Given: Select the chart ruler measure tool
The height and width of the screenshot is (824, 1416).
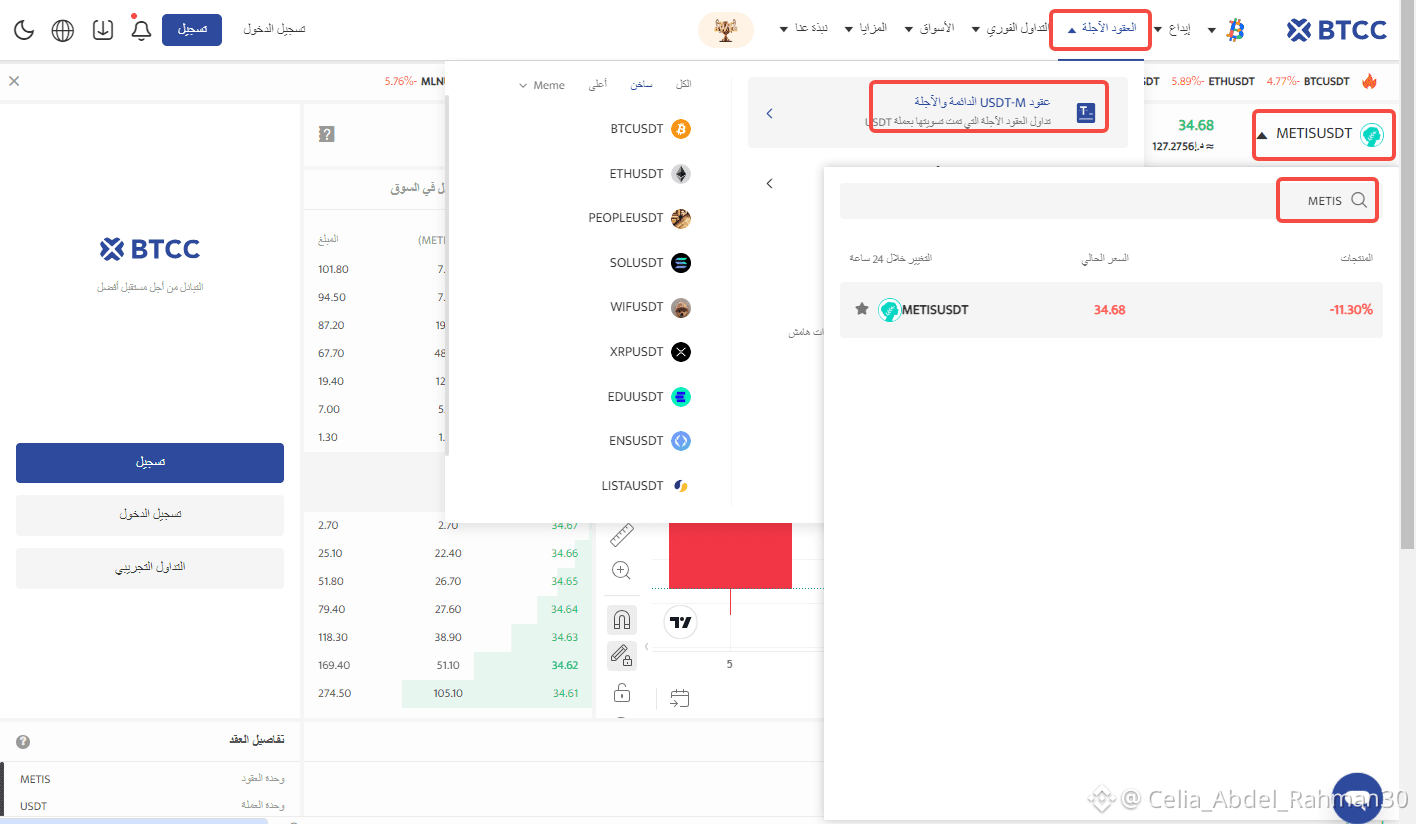Looking at the screenshot, I should coord(621,534).
